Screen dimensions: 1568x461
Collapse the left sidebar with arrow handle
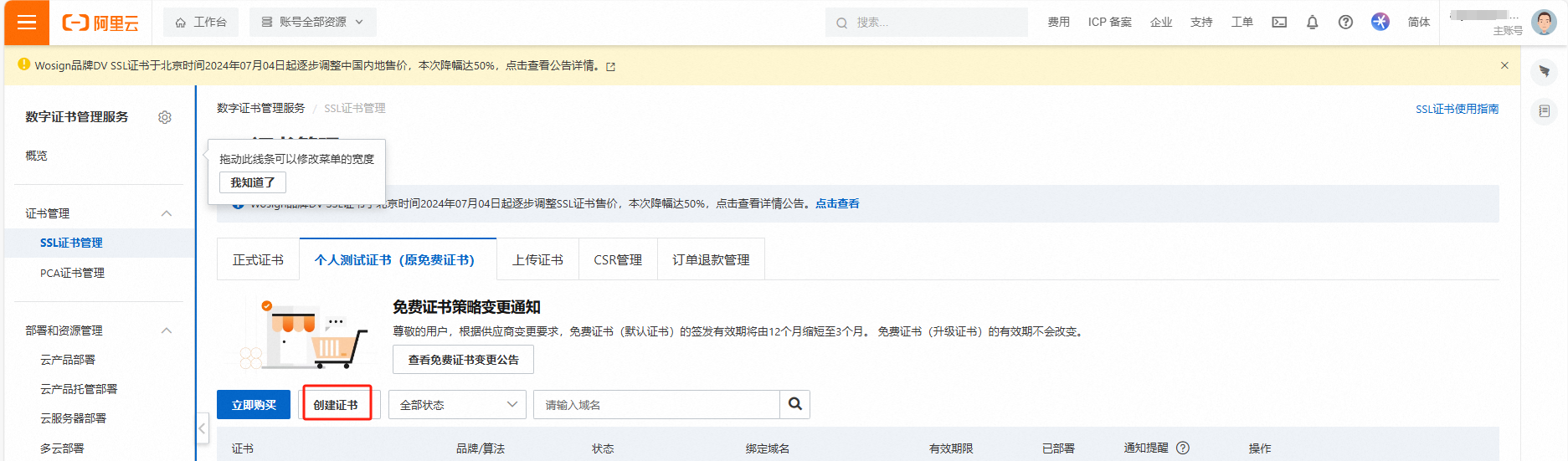click(202, 428)
